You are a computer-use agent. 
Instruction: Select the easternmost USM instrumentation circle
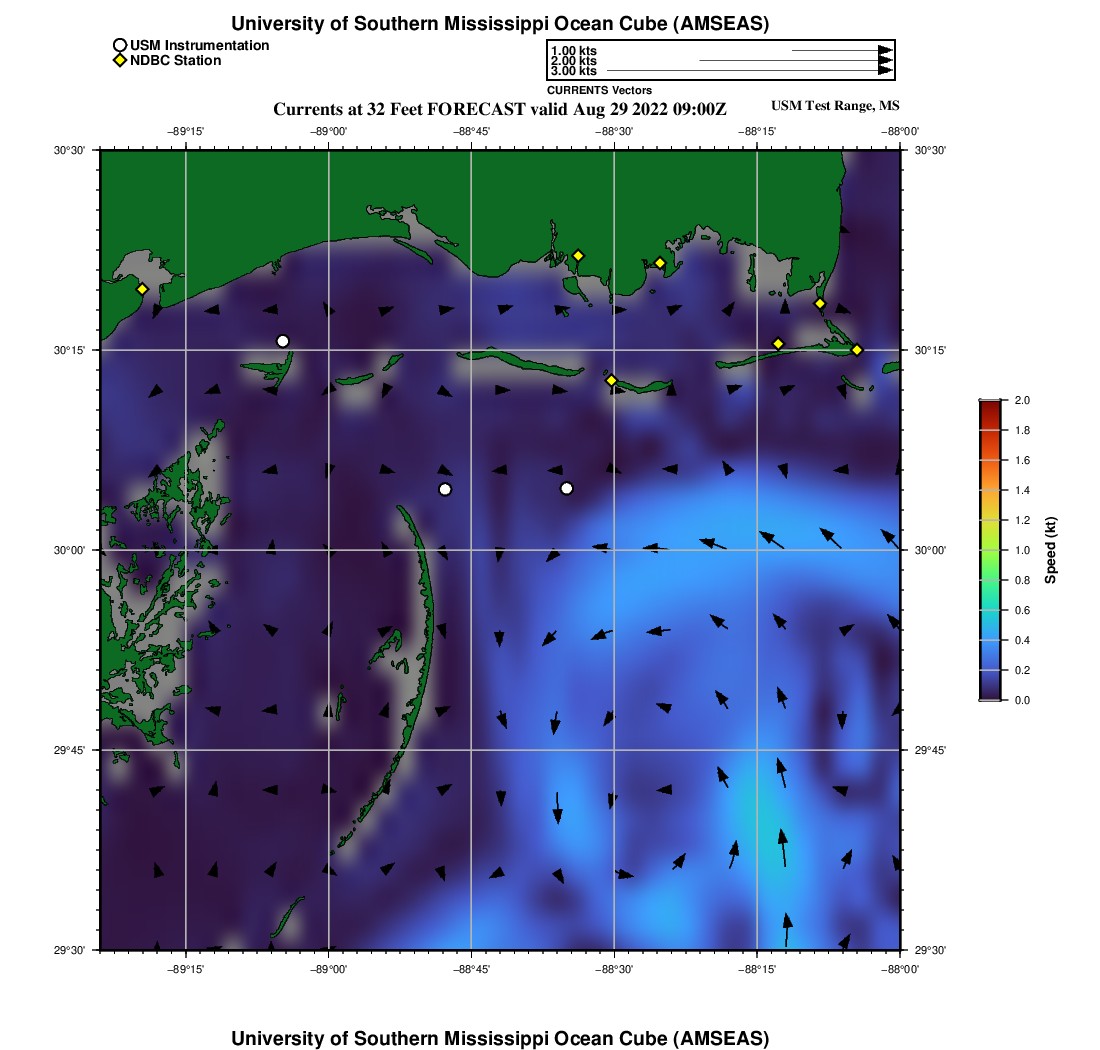(x=567, y=488)
